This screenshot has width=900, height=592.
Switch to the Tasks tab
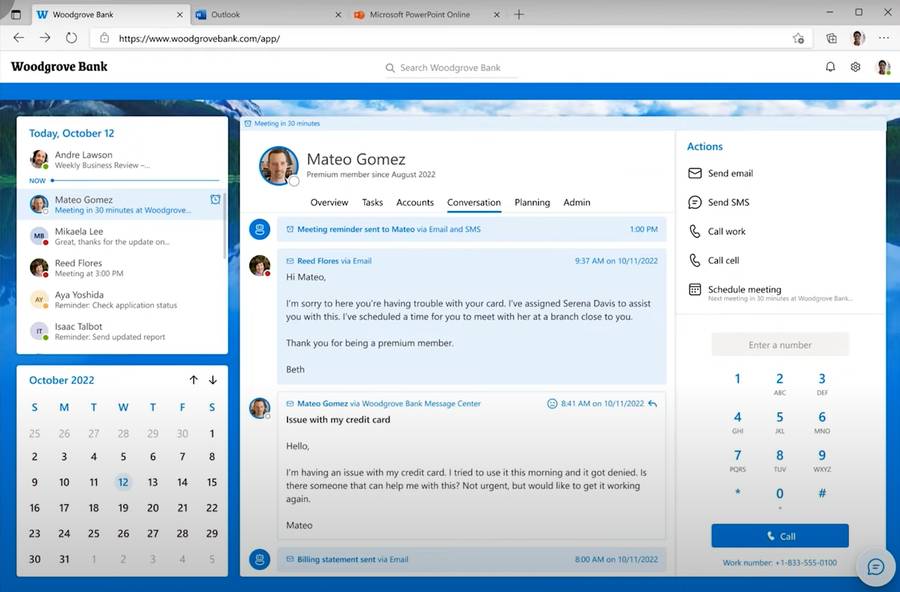pos(372,202)
